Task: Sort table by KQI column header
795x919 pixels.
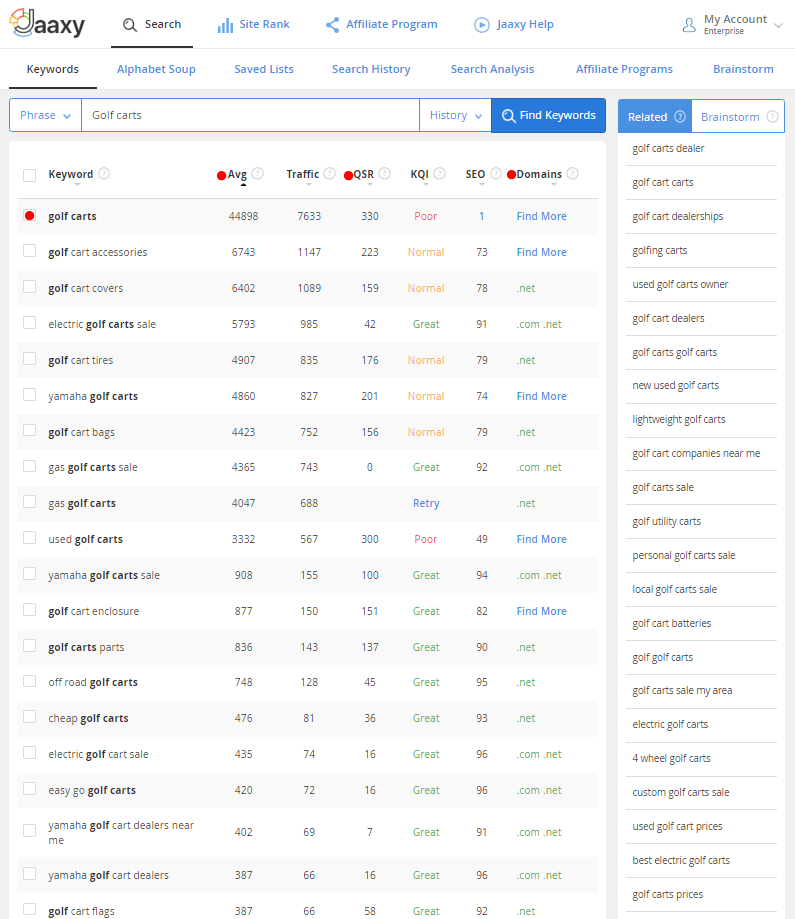Action: (420, 174)
